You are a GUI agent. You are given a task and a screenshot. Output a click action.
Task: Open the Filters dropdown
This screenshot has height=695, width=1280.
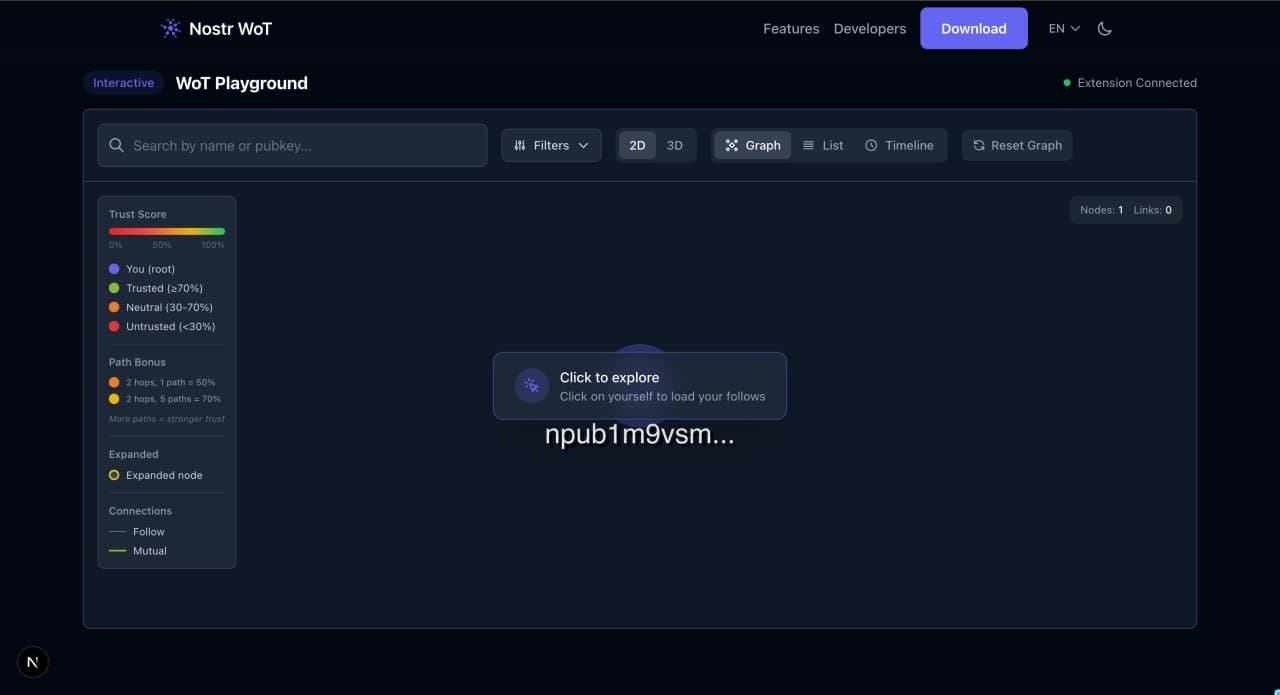pos(551,145)
